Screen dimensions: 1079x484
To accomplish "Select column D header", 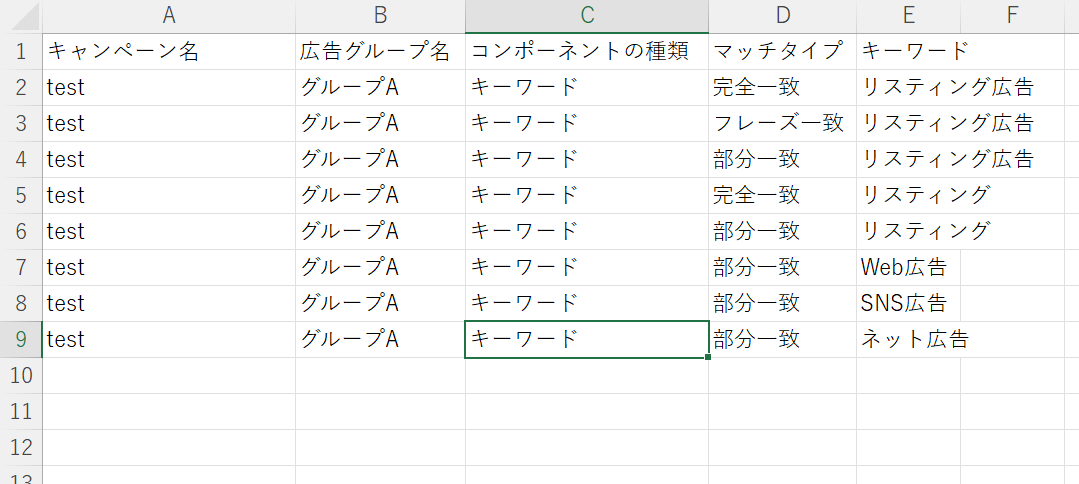I will pyautogui.click(x=782, y=17).
